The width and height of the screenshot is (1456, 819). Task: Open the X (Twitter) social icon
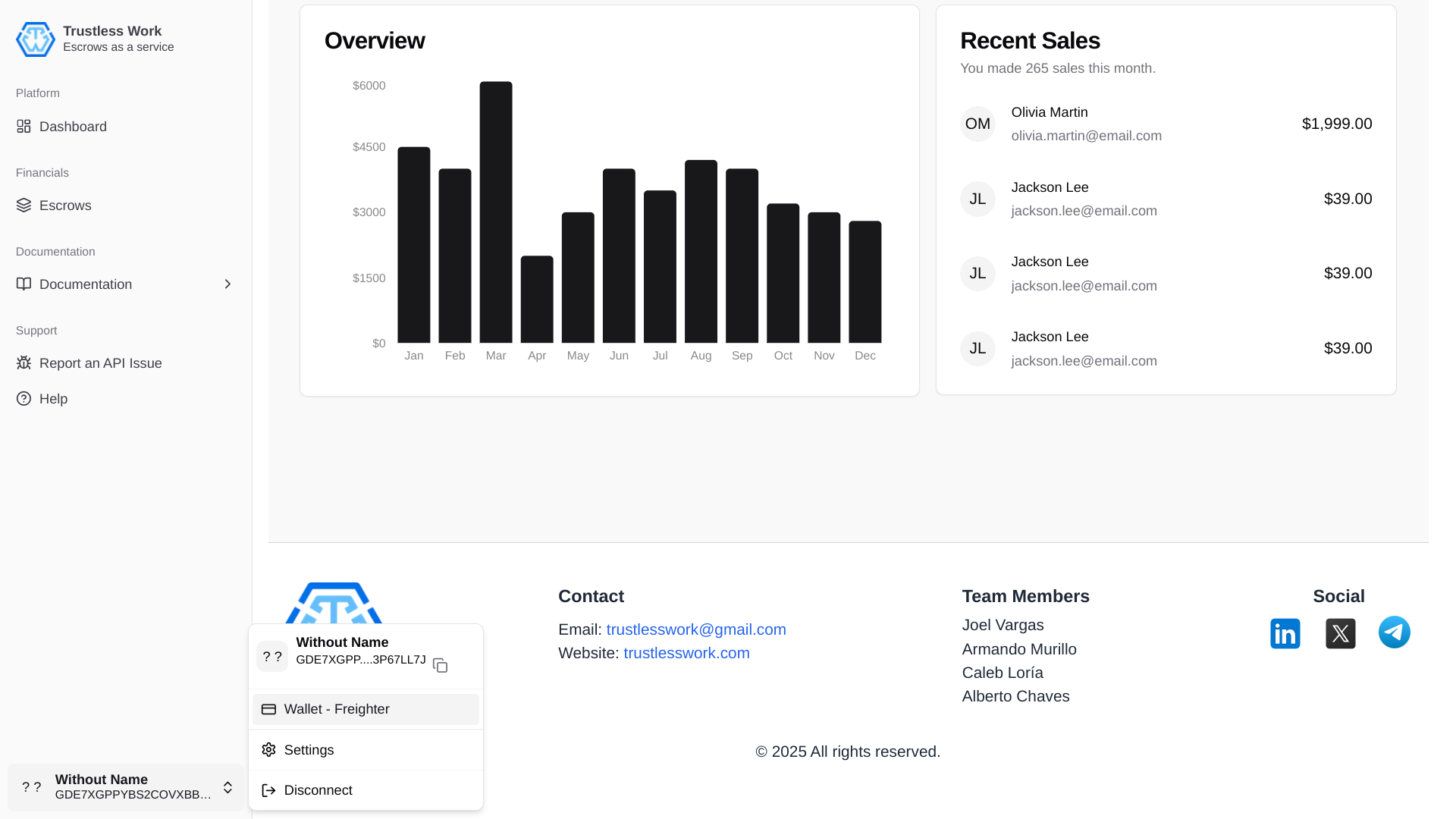(1340, 633)
